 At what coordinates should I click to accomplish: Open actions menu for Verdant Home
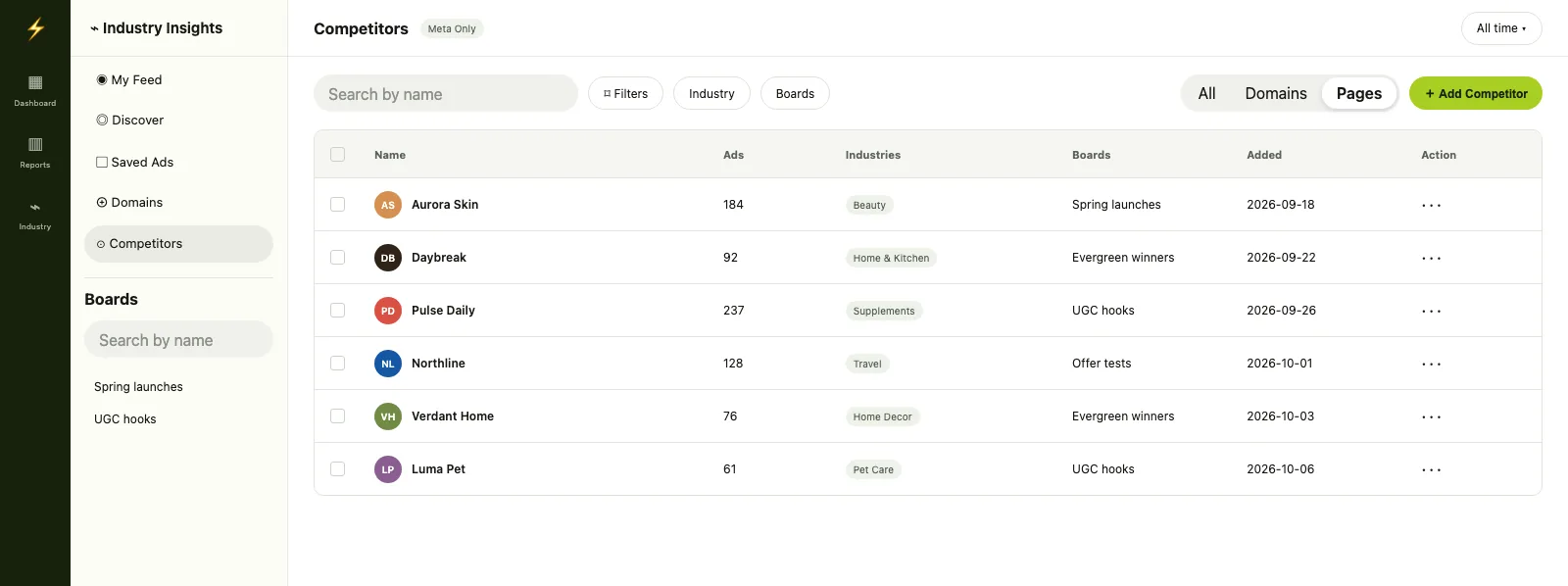coord(1432,416)
